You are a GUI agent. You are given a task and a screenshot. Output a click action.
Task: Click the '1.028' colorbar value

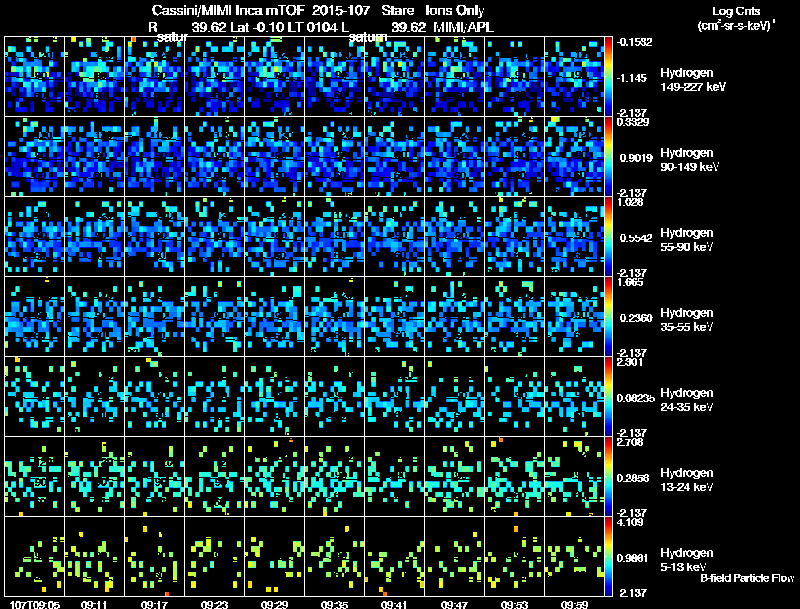[x=630, y=202]
